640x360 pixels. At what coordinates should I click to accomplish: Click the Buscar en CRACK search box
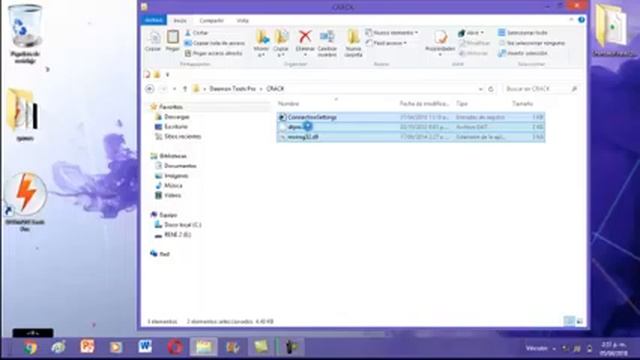point(541,89)
